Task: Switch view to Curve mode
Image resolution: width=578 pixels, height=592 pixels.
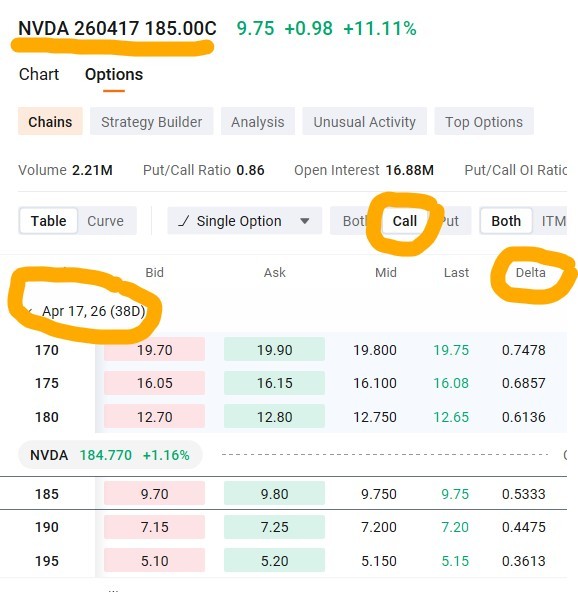Action: pos(105,221)
